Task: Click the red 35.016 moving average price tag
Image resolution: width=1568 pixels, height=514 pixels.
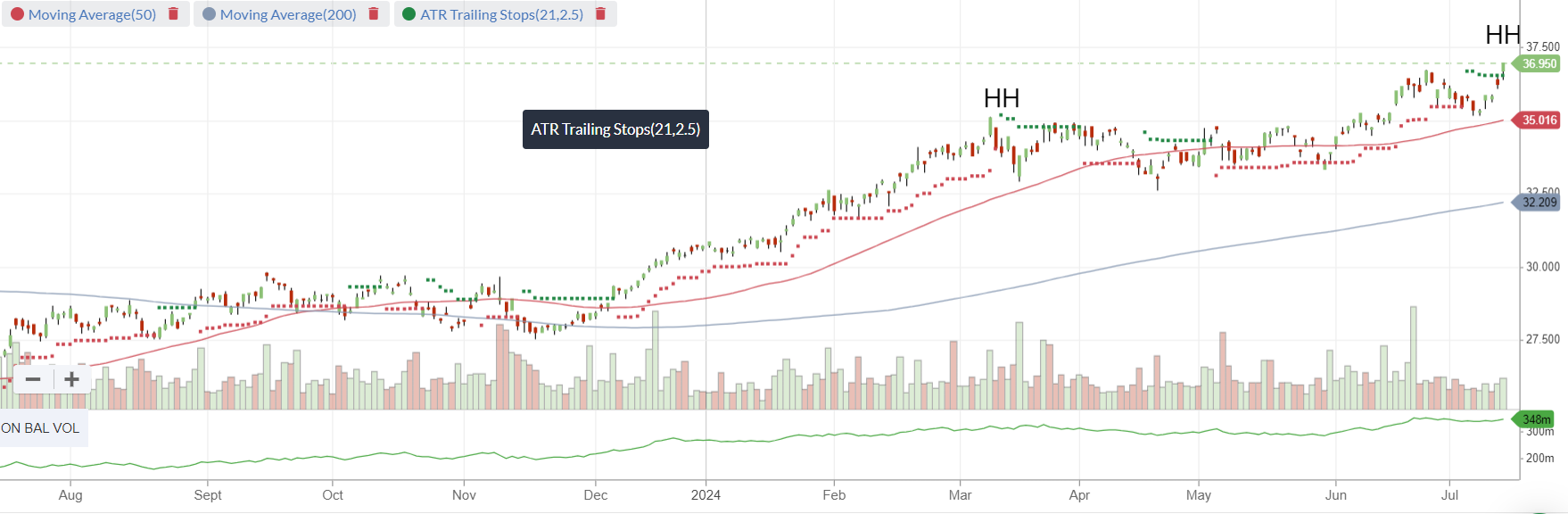Action: pyautogui.click(x=1539, y=120)
